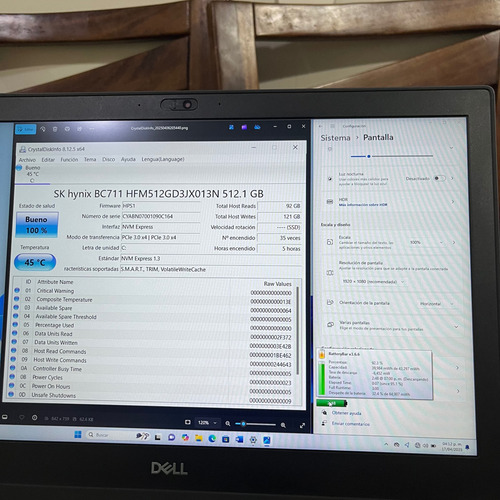Open the Función menu in CrystalDiskInfo
Screen dimensions: 500x500
pyautogui.click(x=69, y=160)
